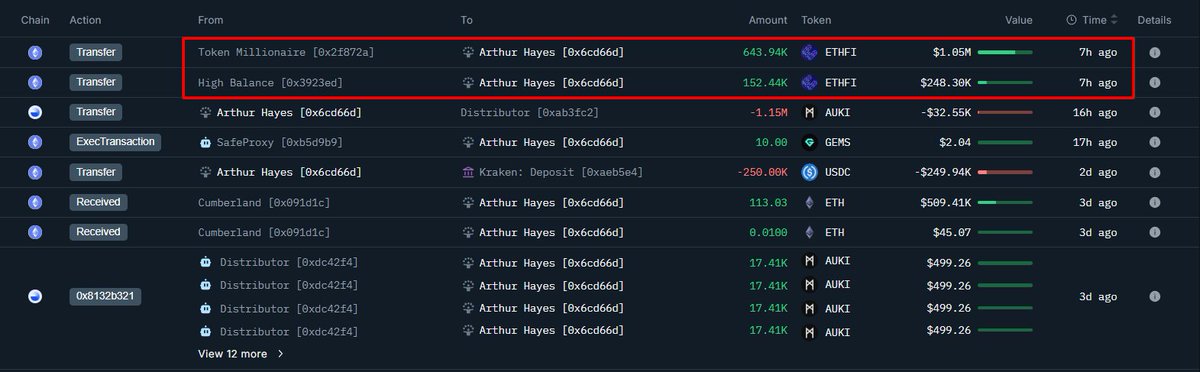Image resolution: width=1200 pixels, height=372 pixels.
Task: Click the Base chain icon in the AUKI transfer row
Action: [35, 112]
